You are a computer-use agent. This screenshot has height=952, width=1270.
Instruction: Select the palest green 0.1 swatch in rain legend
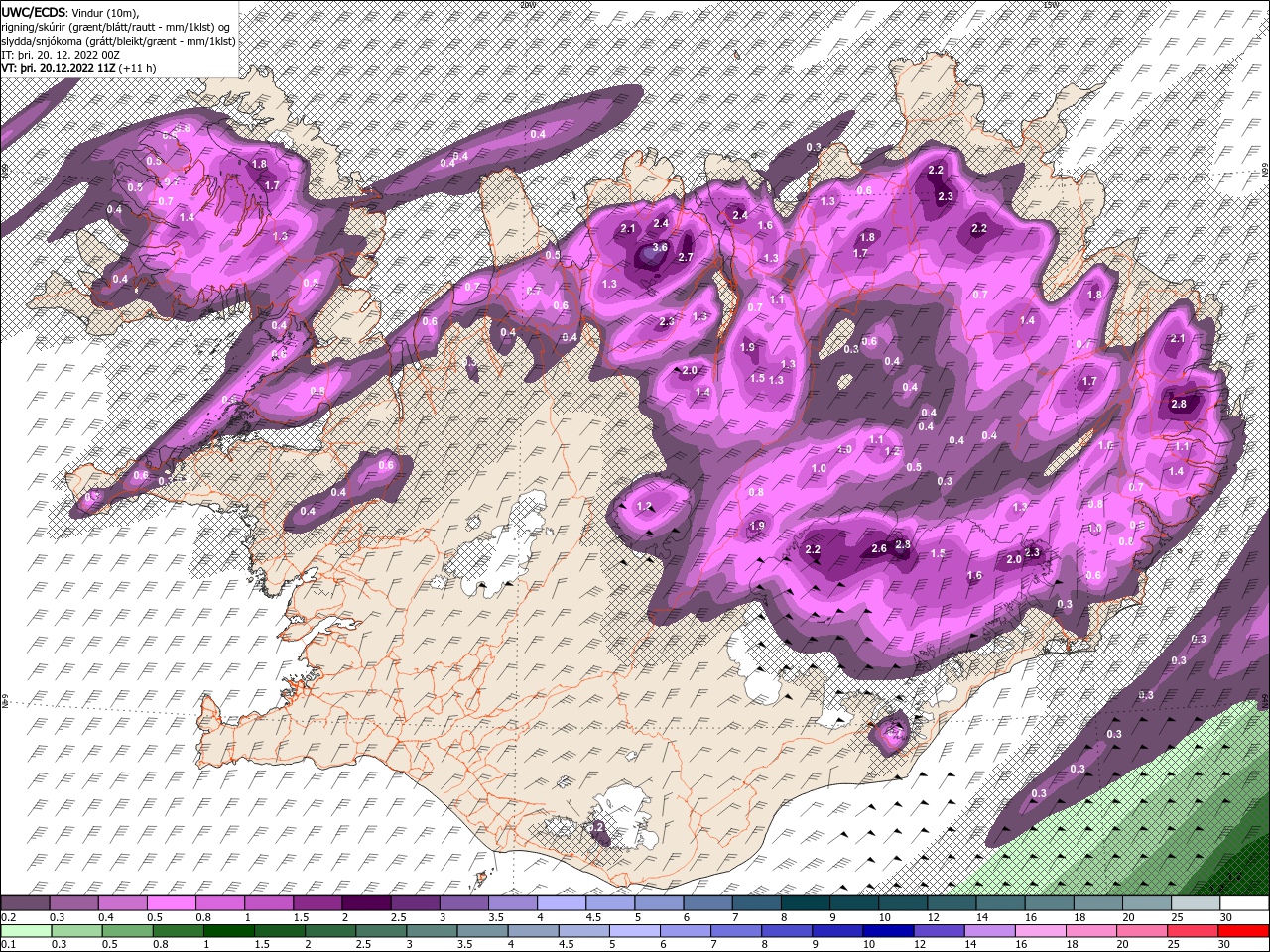click(25, 931)
